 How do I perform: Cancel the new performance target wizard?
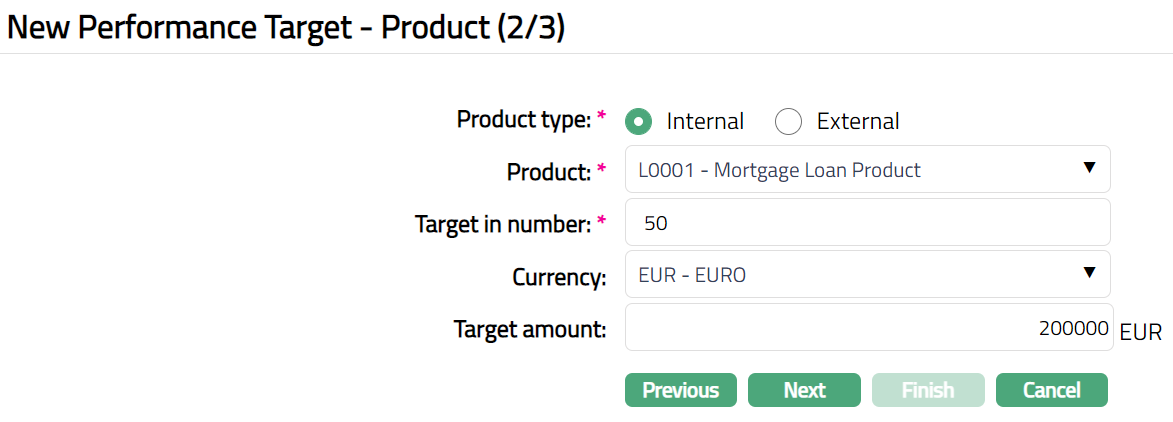click(1051, 390)
